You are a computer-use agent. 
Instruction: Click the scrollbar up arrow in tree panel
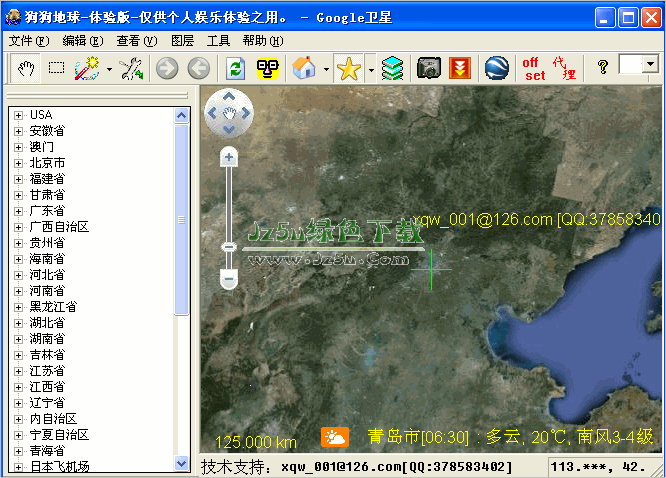tap(181, 116)
